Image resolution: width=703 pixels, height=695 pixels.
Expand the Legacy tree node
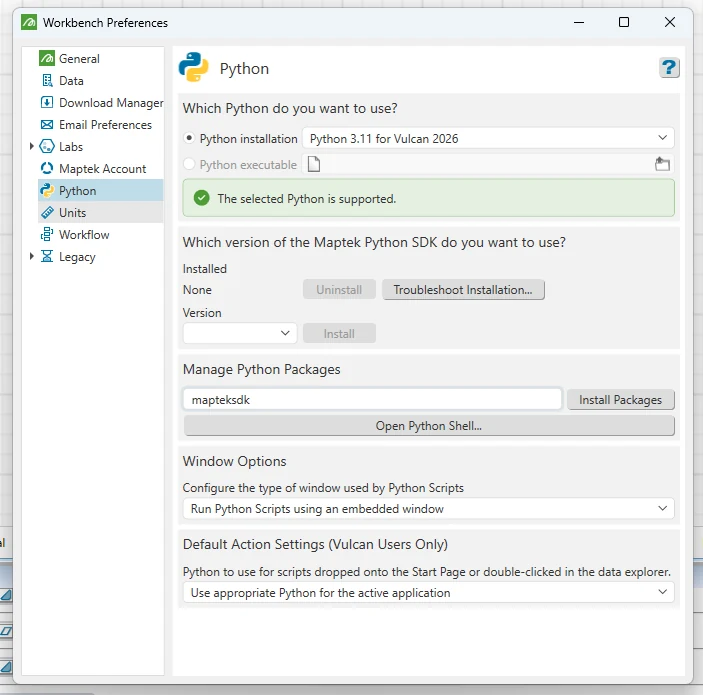31,256
